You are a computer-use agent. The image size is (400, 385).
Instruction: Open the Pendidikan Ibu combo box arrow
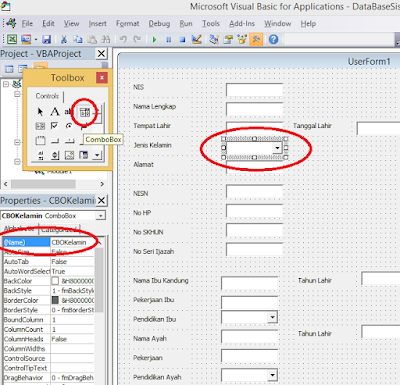click(272, 317)
